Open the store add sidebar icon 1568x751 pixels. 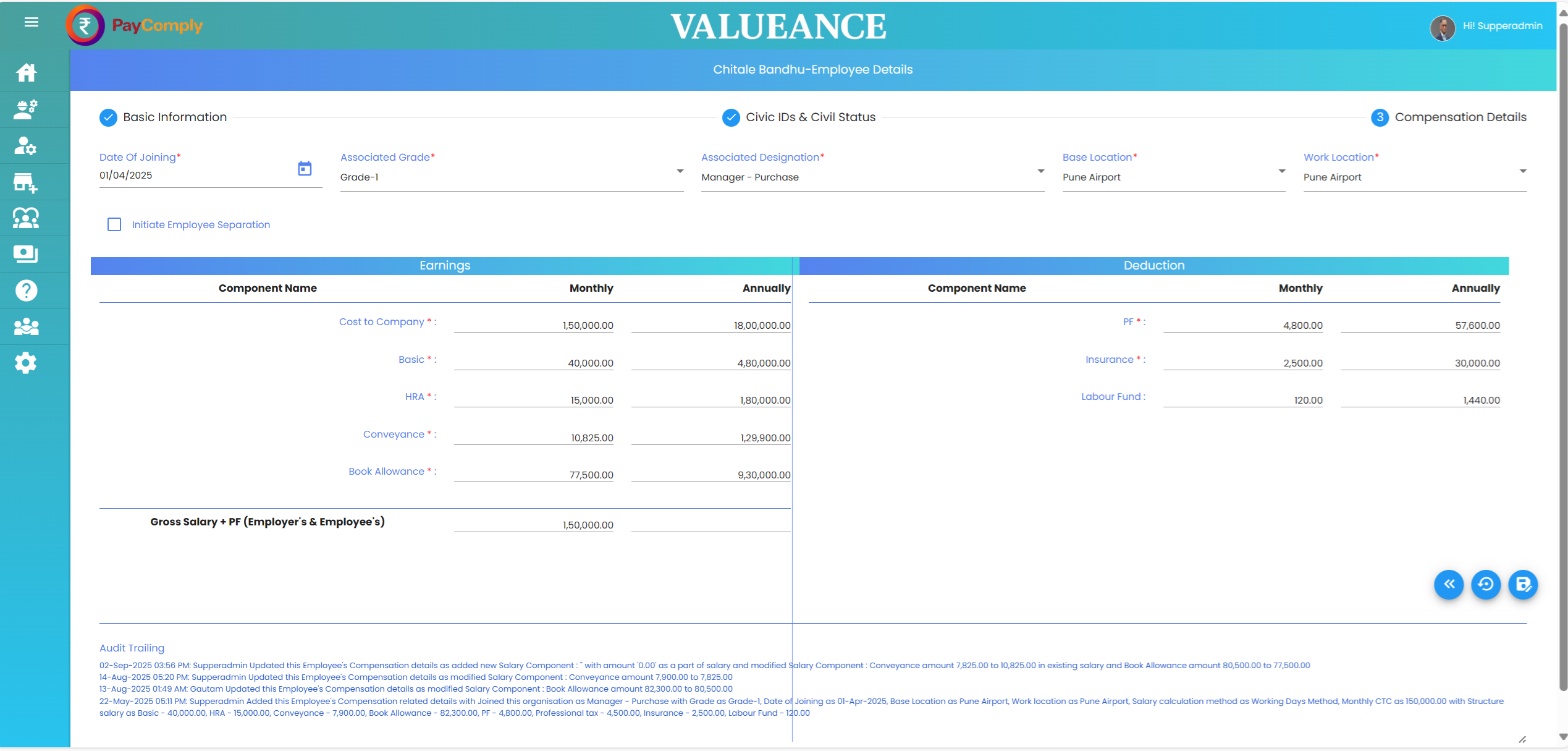click(26, 182)
